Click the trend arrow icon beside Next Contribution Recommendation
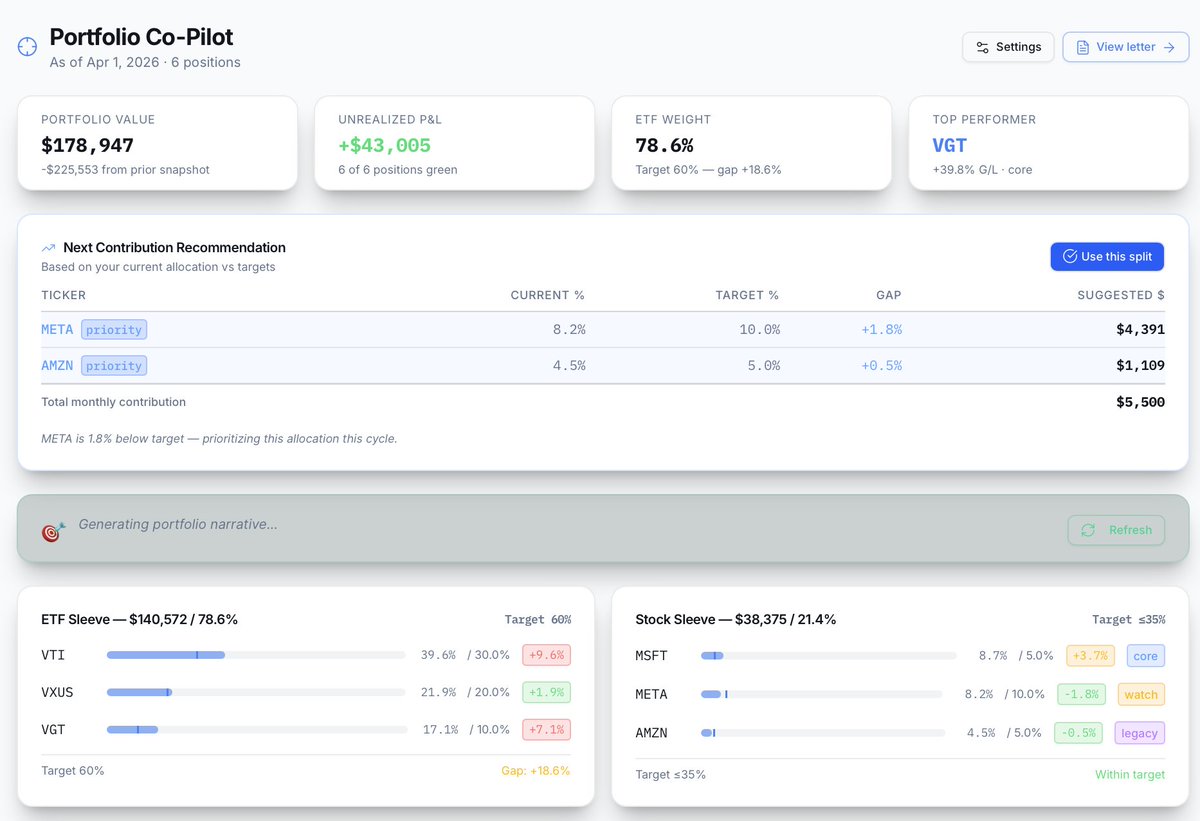 click(48, 248)
